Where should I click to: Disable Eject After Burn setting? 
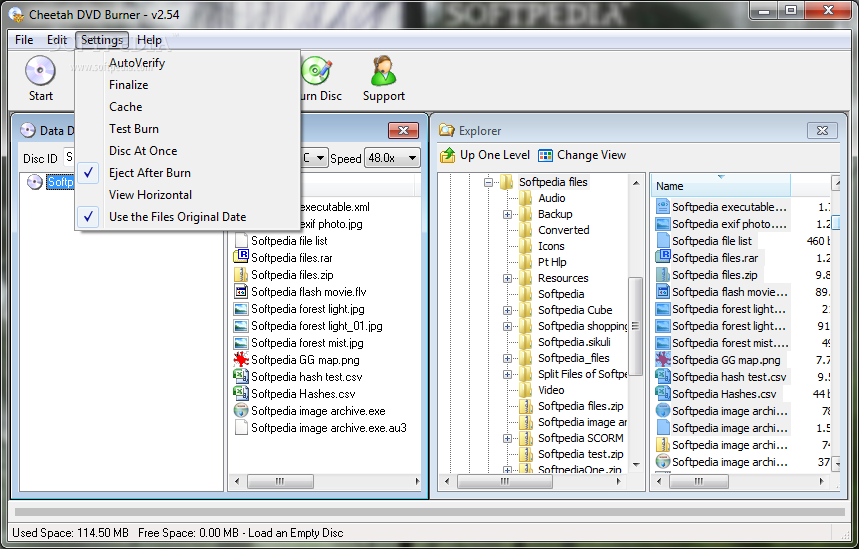188,173
